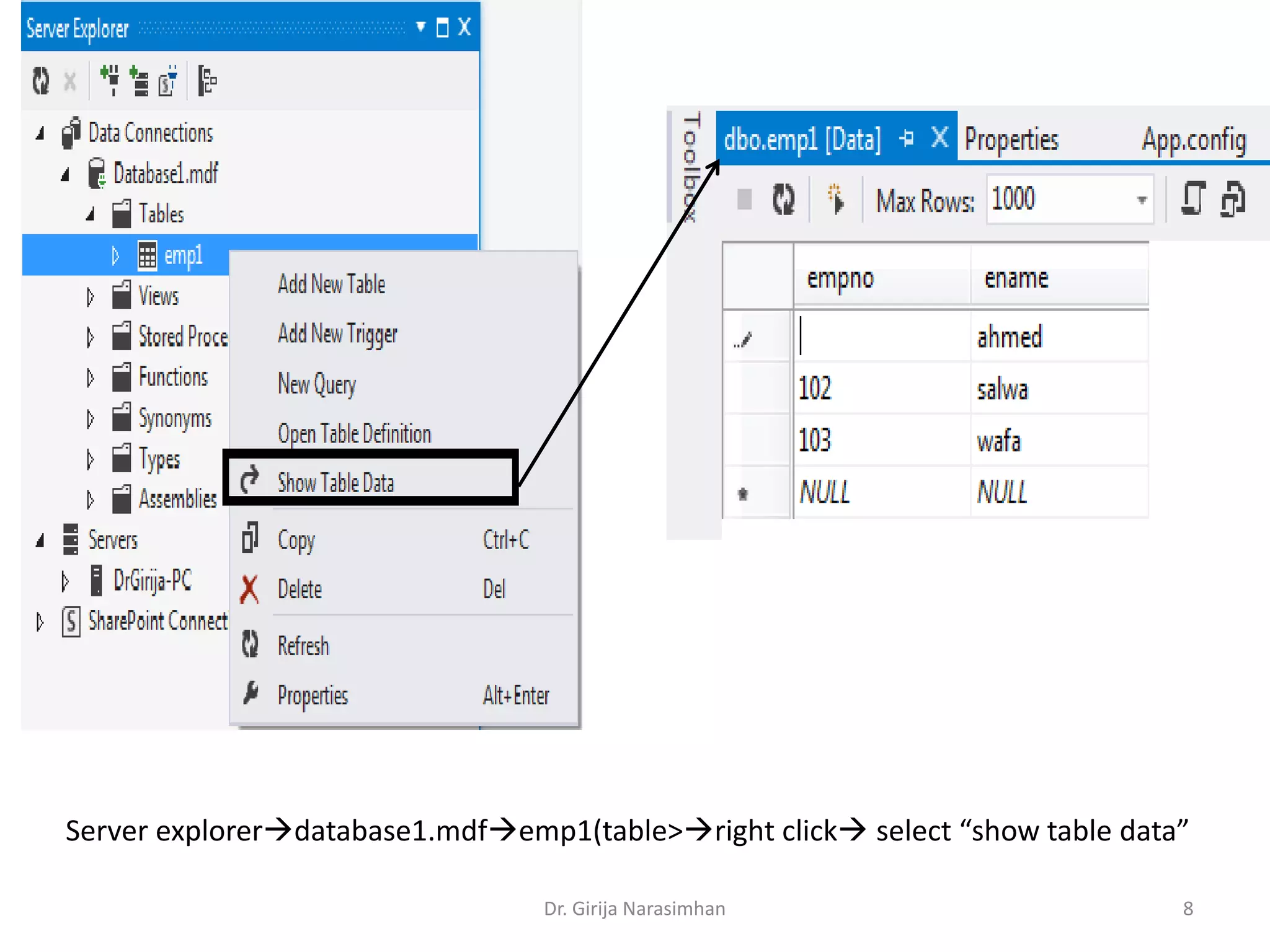The image size is (1270, 952).
Task: Click the empty empno cell beside ahmed
Action: pos(882,337)
